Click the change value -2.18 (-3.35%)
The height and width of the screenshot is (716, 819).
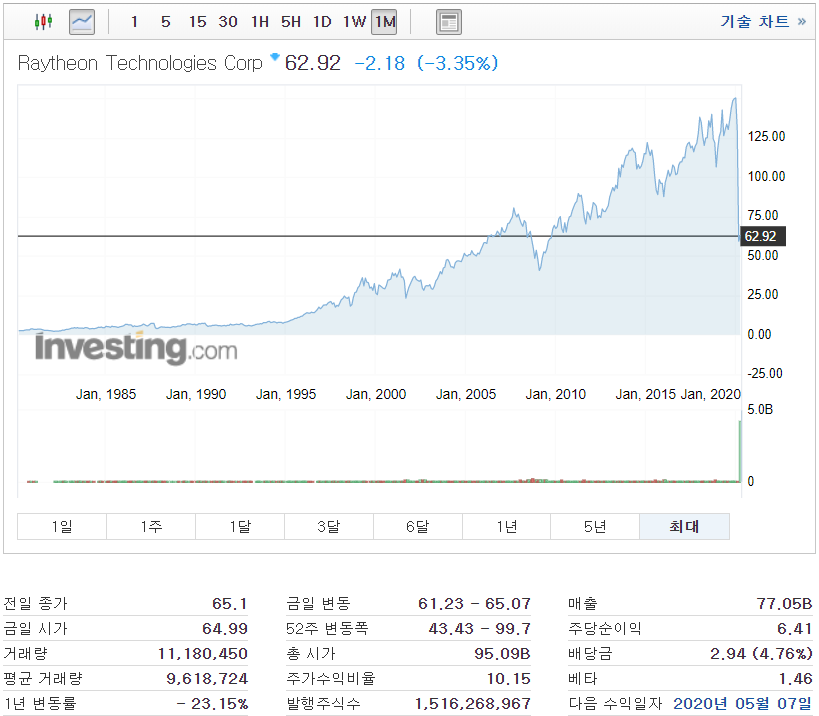(x=426, y=64)
